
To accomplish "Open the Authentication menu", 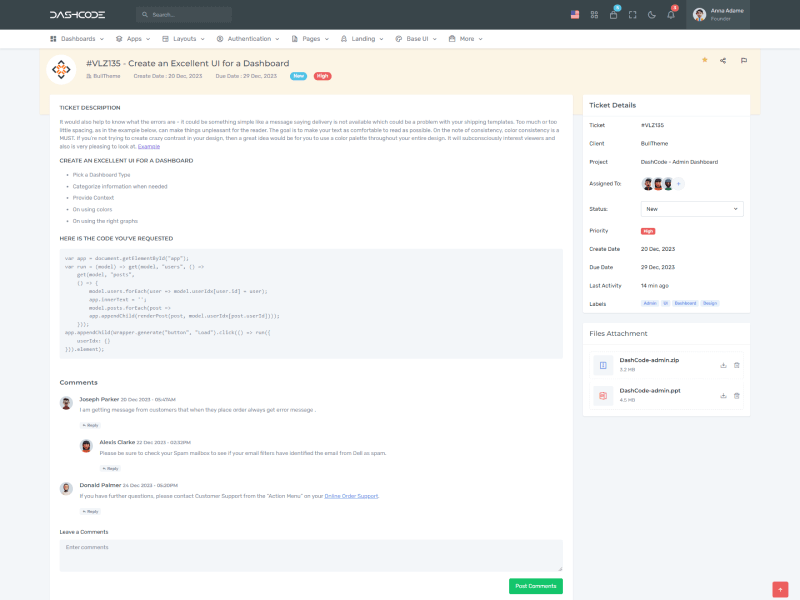I will click(x=248, y=39).
